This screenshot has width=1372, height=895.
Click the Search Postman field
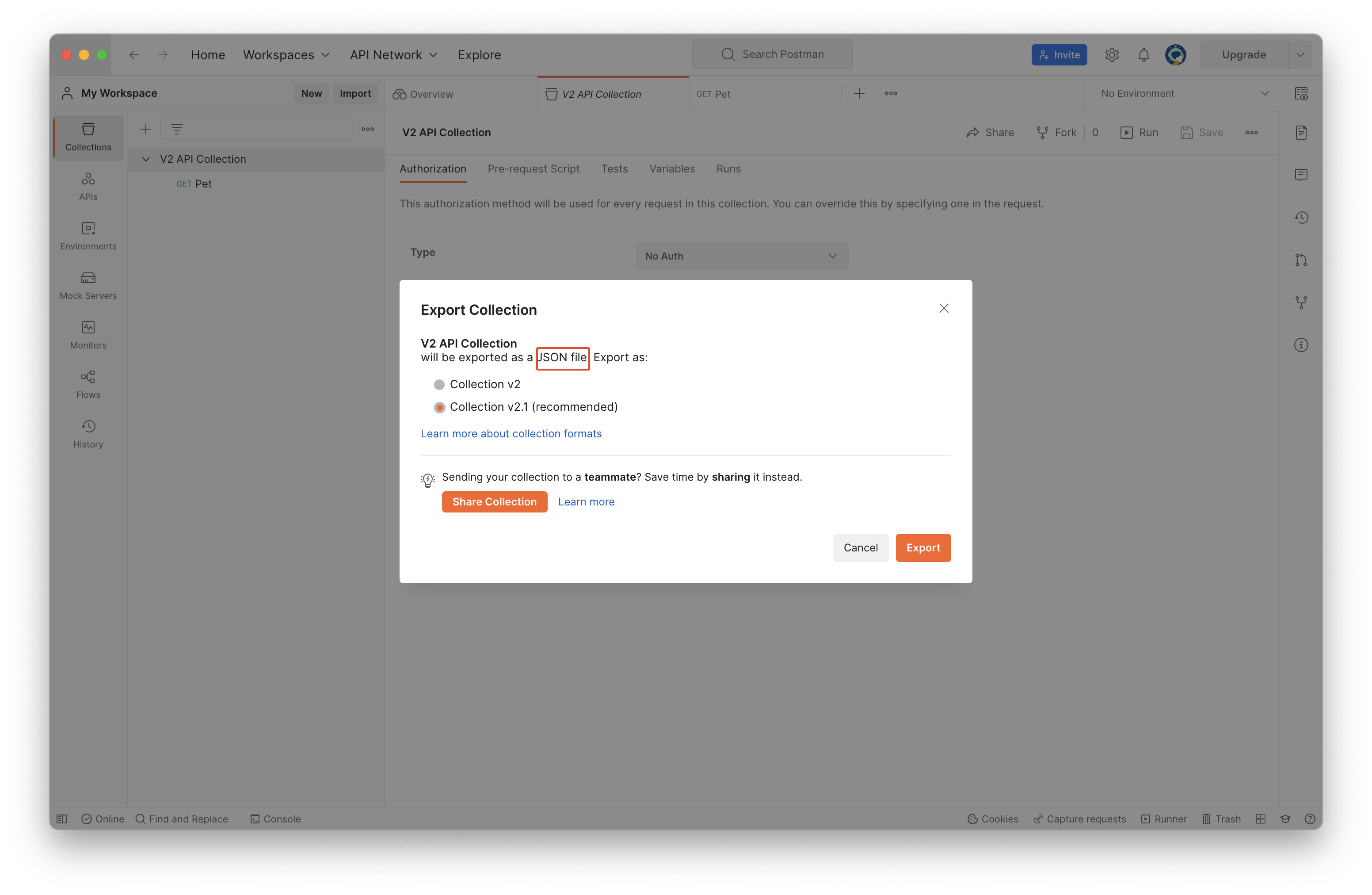pyautogui.click(x=773, y=54)
